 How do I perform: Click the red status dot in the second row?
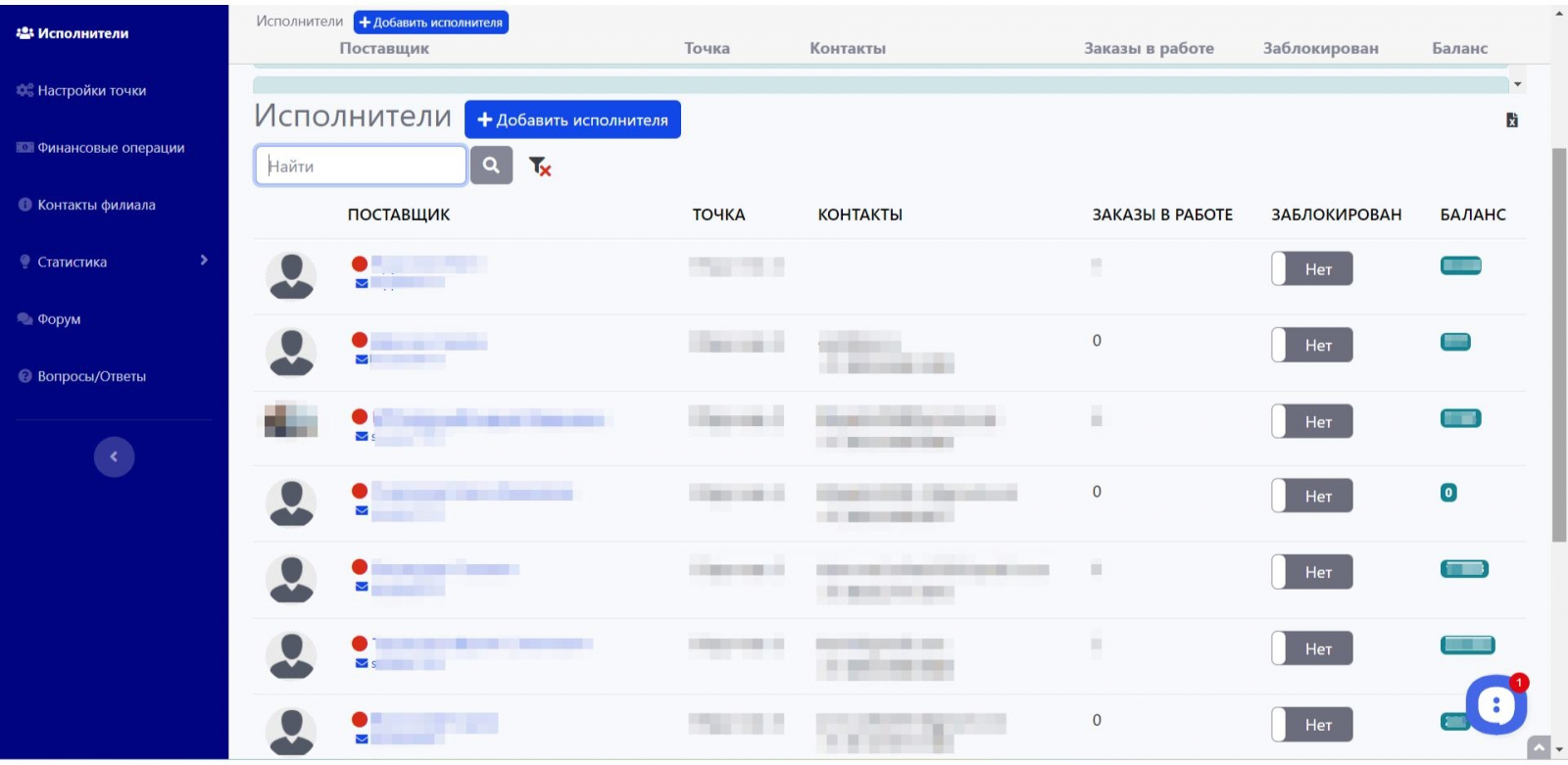pos(360,340)
